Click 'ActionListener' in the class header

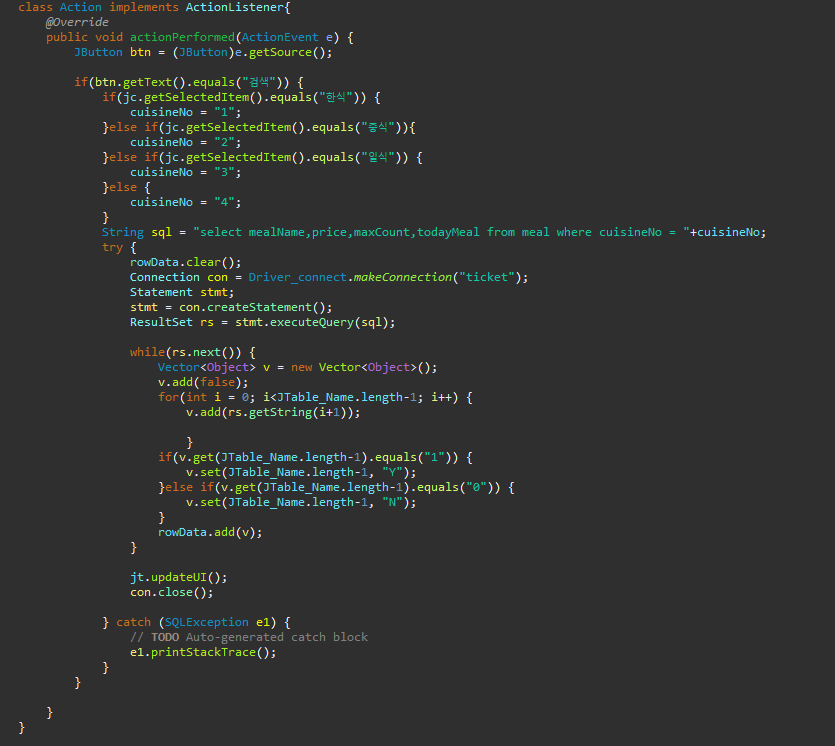click(235, 7)
